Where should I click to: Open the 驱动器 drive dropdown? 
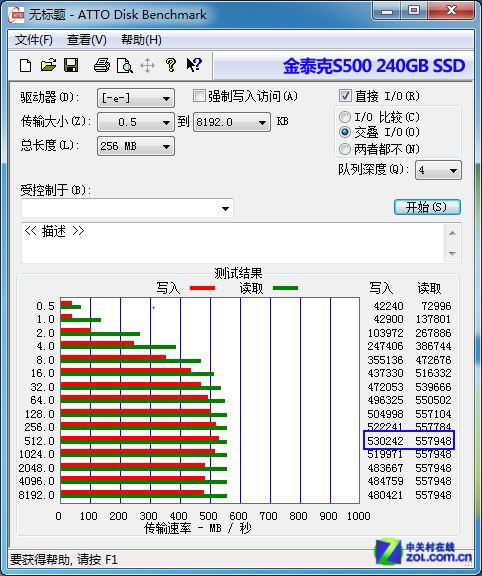136,98
